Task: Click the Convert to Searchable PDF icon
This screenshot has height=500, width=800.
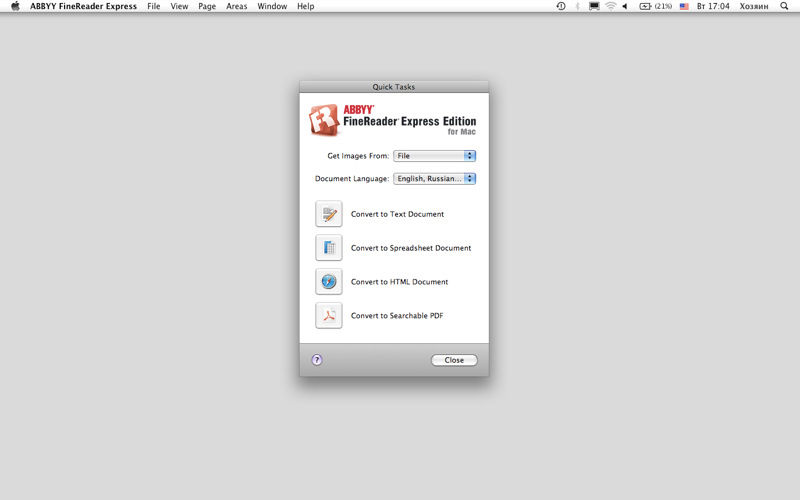Action: [329, 315]
